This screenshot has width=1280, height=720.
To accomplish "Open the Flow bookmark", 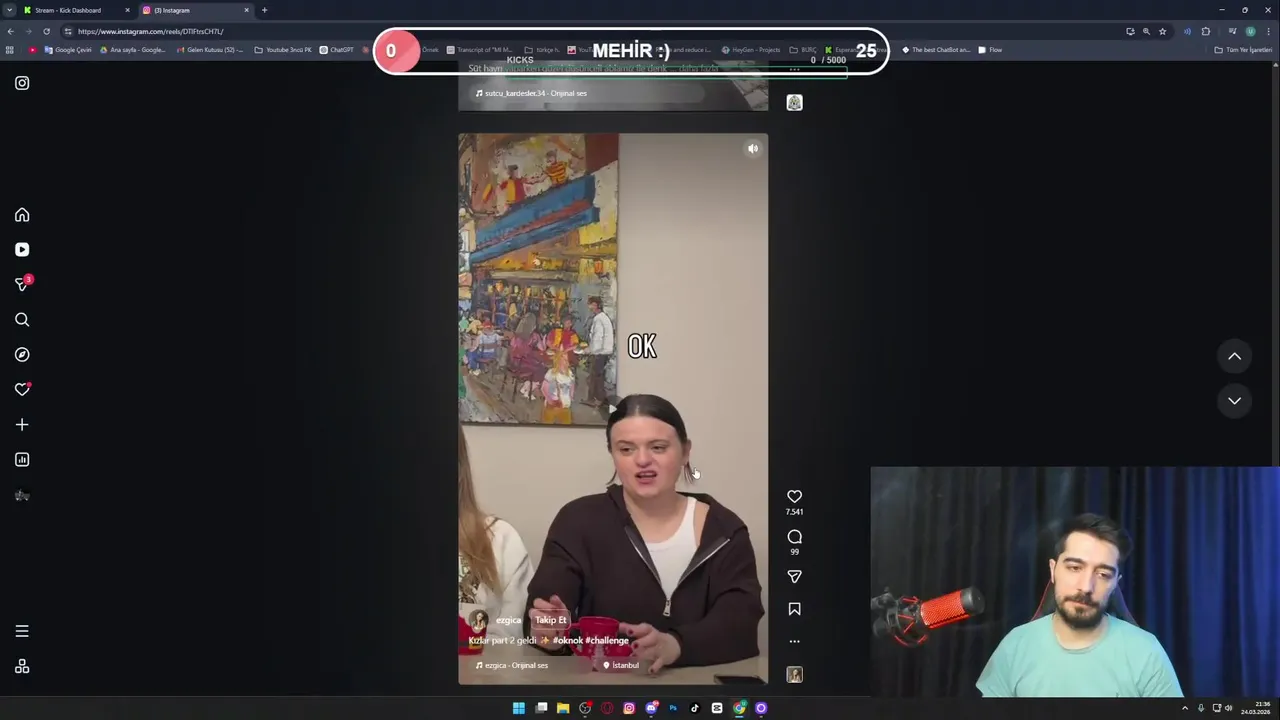I will click(990, 50).
